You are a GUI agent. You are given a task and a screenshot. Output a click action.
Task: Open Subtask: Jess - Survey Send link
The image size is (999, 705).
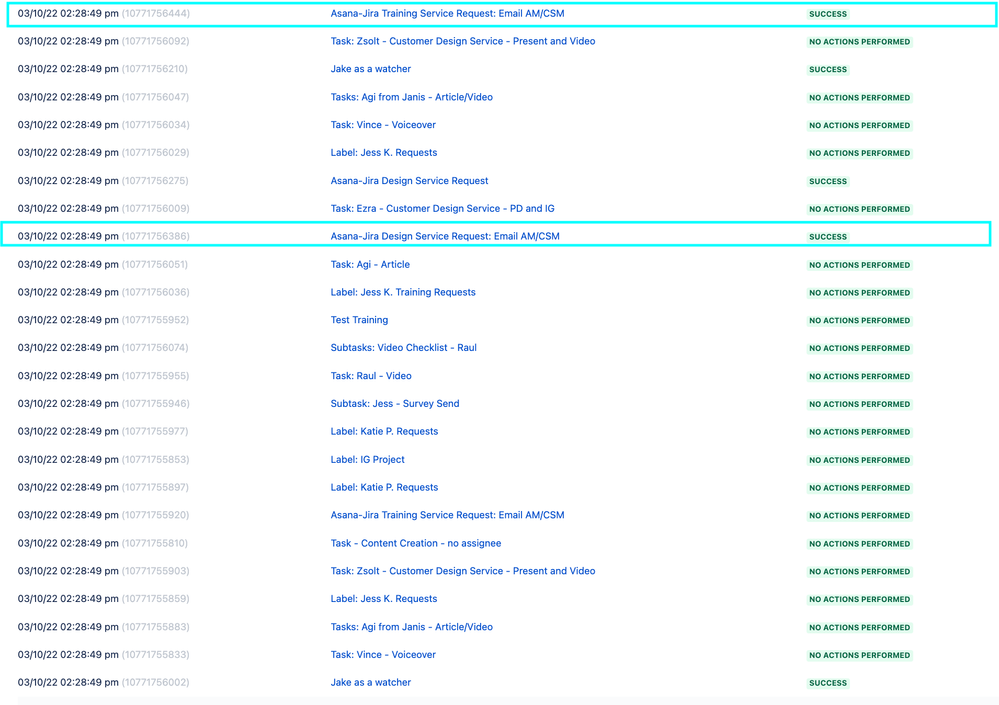[395, 404]
